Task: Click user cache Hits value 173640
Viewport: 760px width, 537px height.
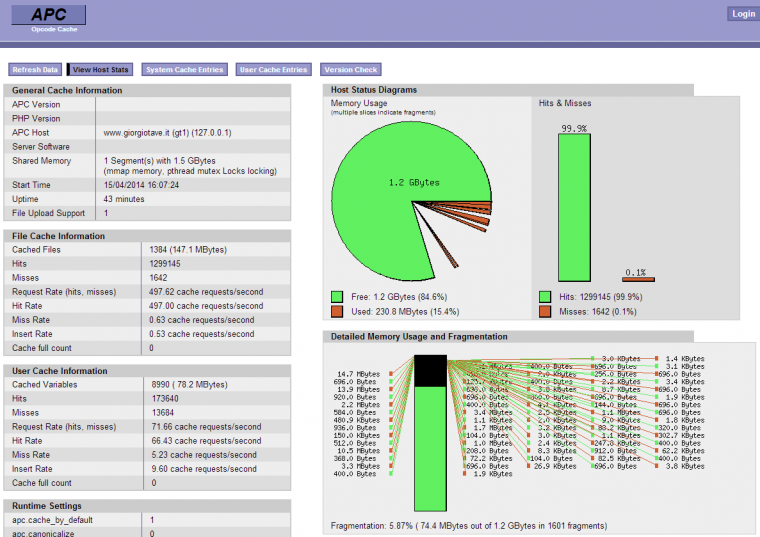Action: point(165,398)
